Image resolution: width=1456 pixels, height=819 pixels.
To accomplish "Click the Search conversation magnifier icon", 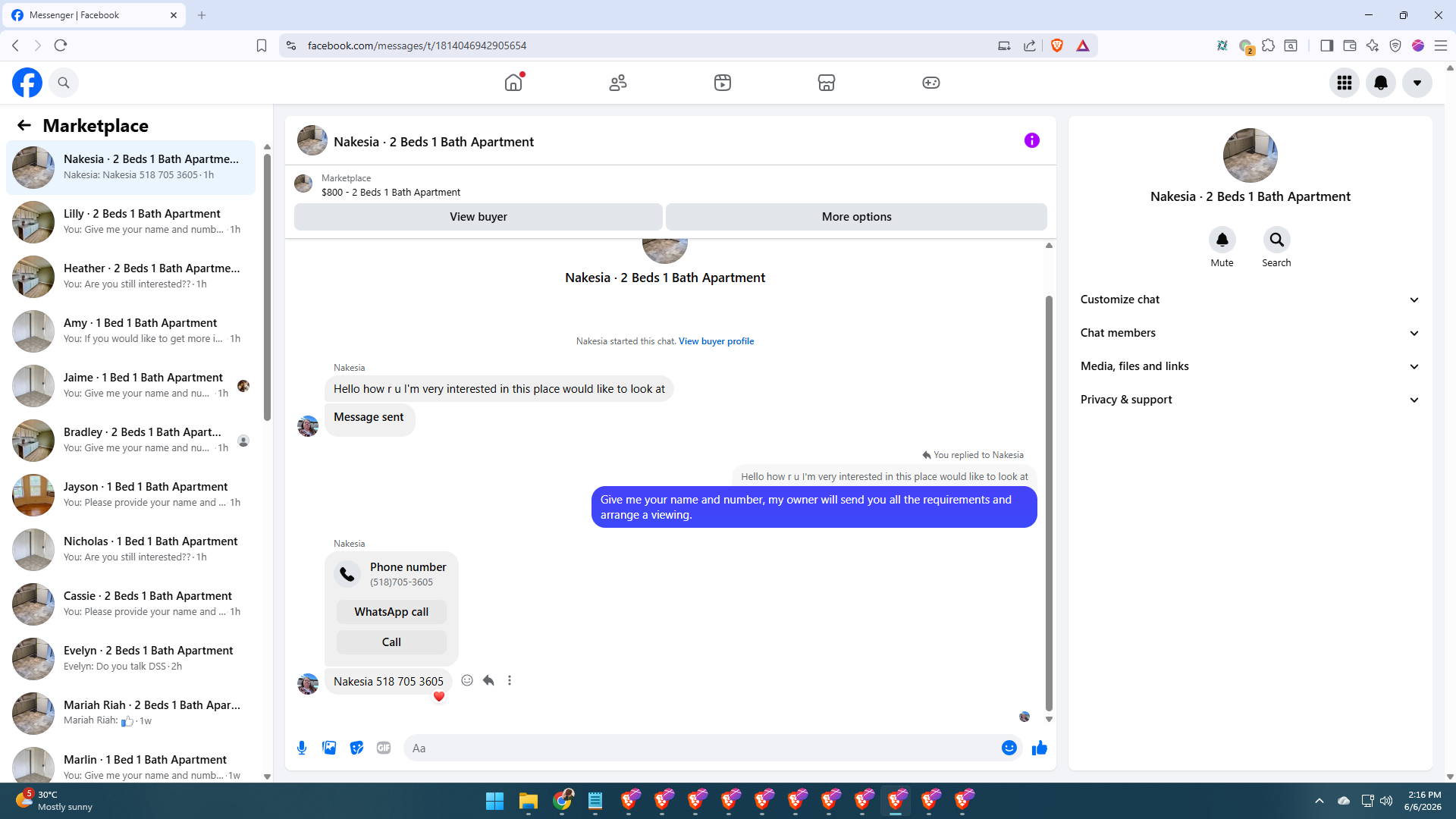I will click(1277, 240).
